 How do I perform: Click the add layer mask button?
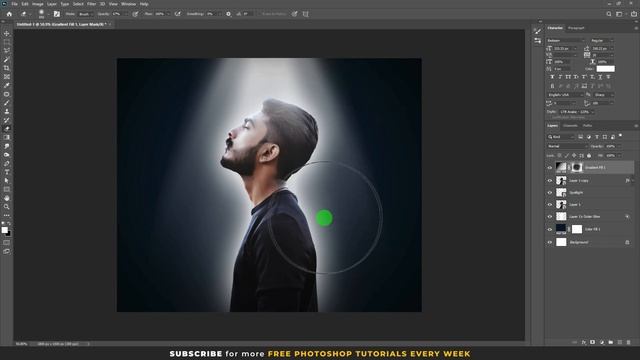593,342
